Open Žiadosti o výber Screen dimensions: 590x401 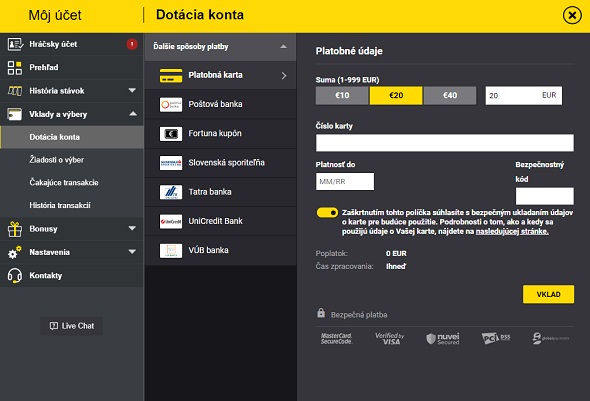click(x=72, y=160)
